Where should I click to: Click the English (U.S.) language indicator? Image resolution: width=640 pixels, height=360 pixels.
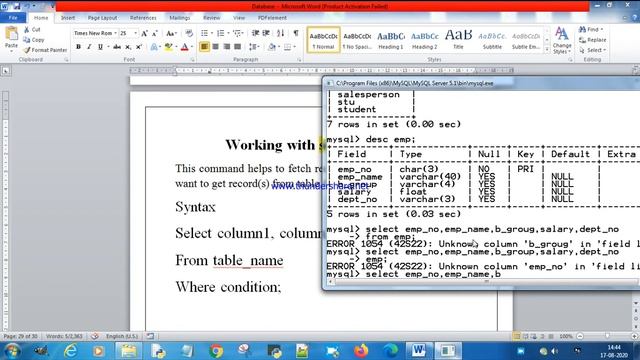[x=122, y=336]
